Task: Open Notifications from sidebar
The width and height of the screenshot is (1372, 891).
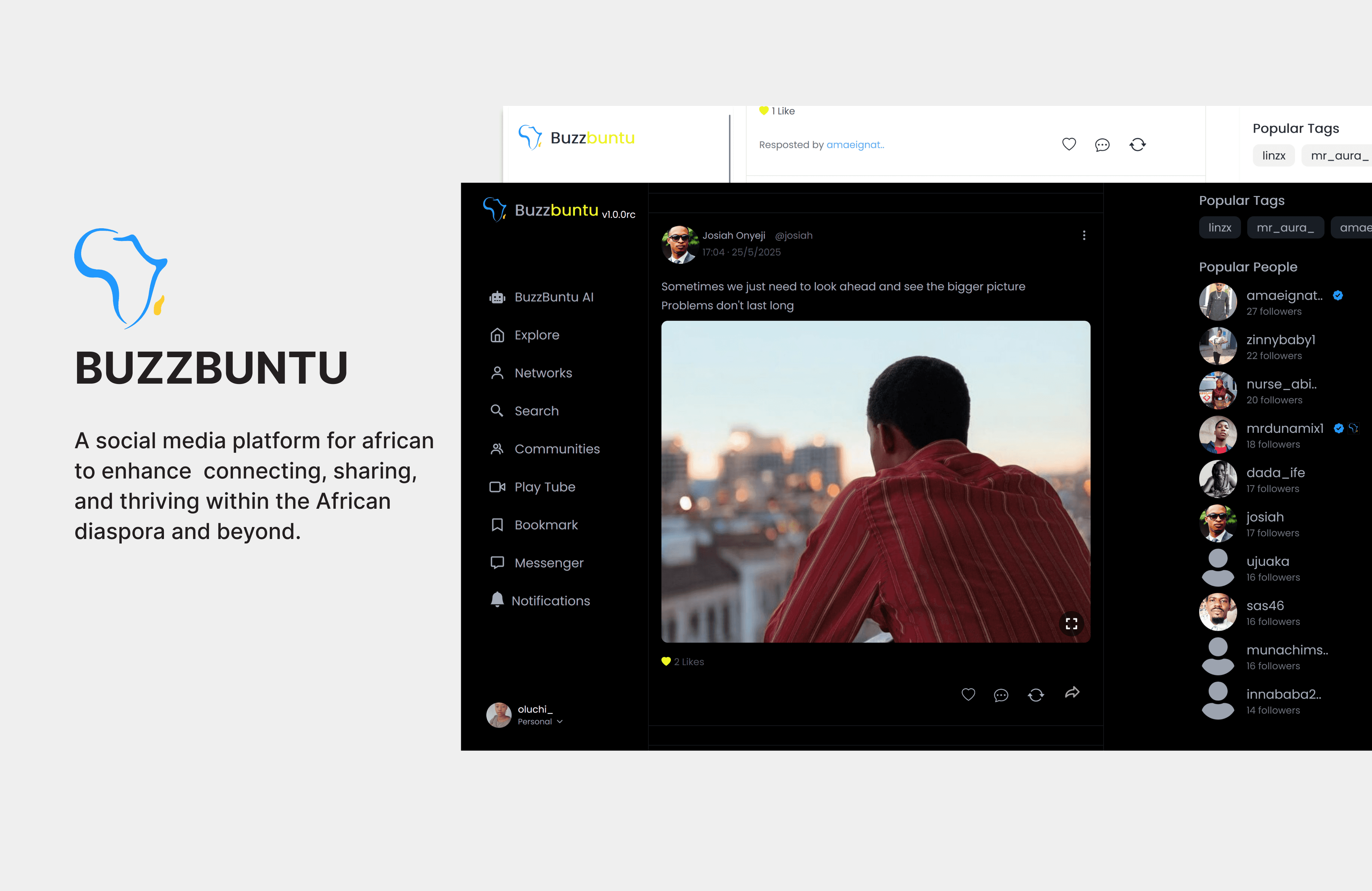Action: 550,601
